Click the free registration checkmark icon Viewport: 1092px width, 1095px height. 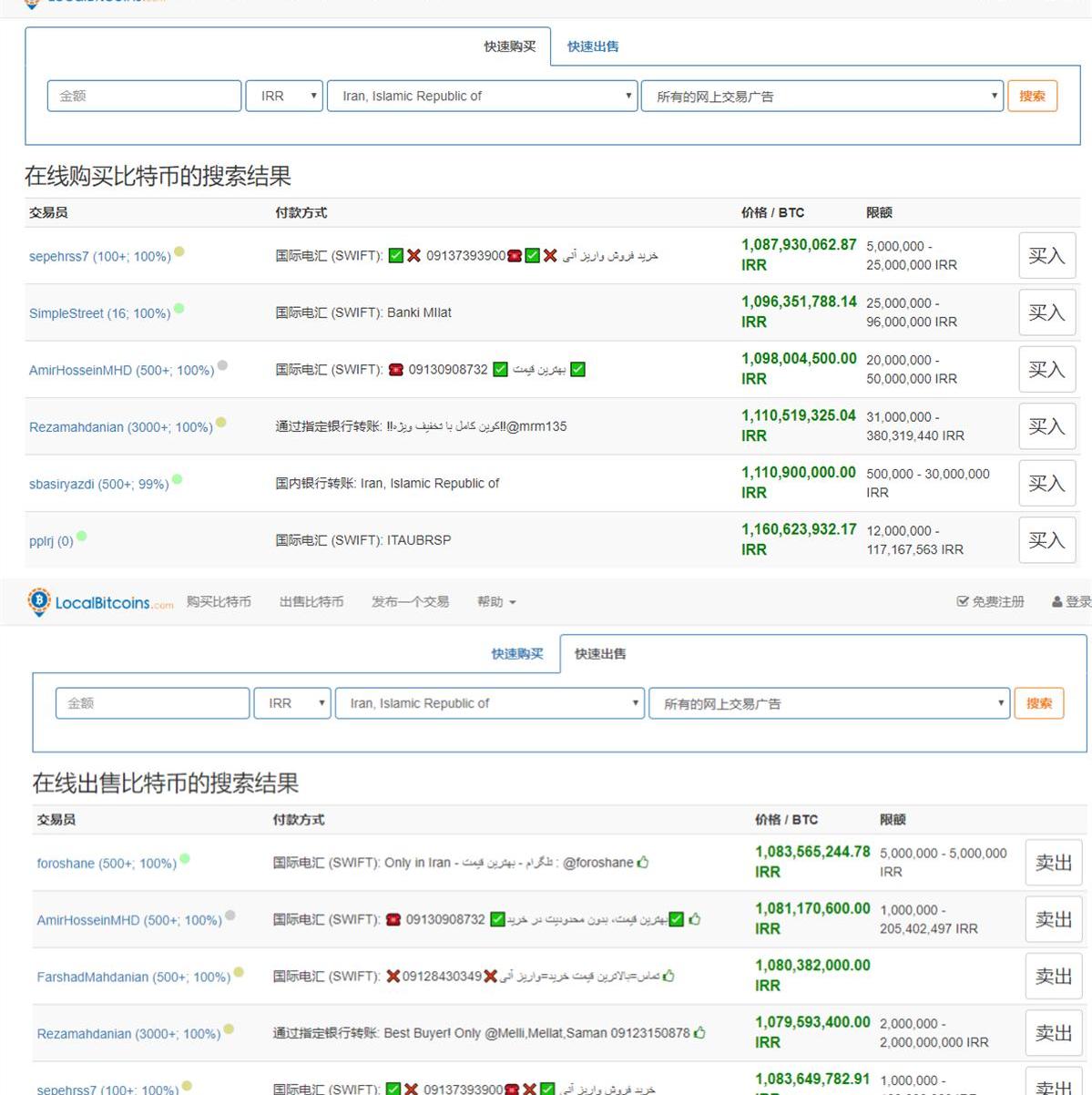(963, 602)
